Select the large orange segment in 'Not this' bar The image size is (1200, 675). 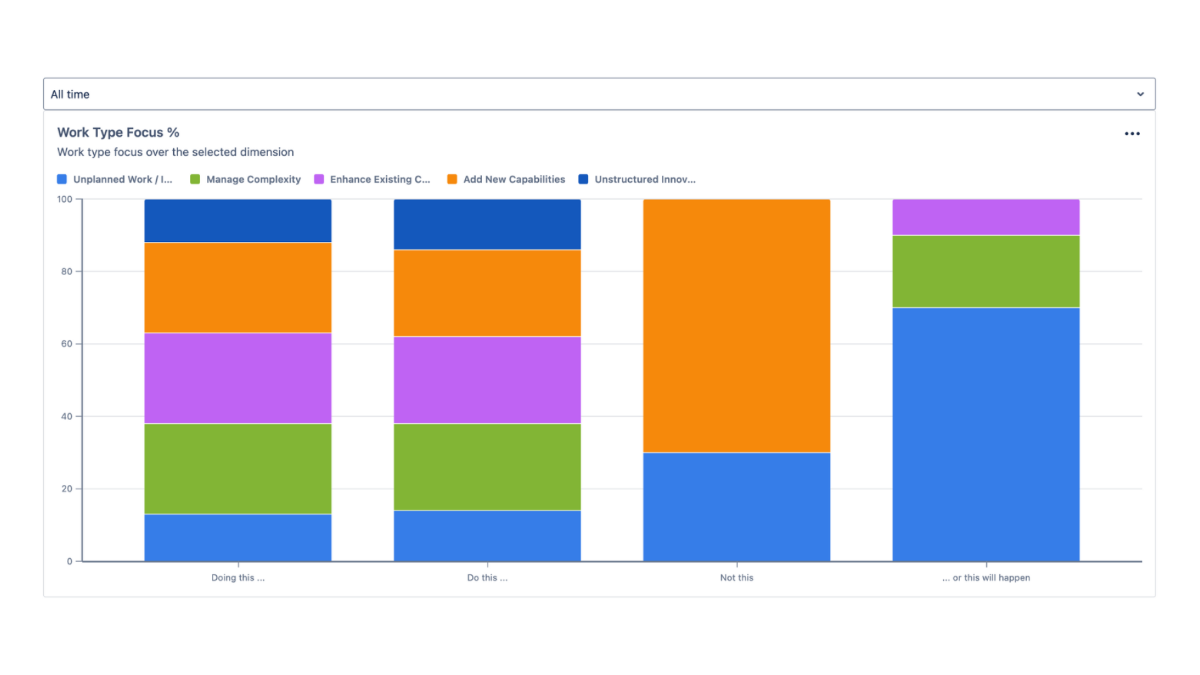click(736, 325)
